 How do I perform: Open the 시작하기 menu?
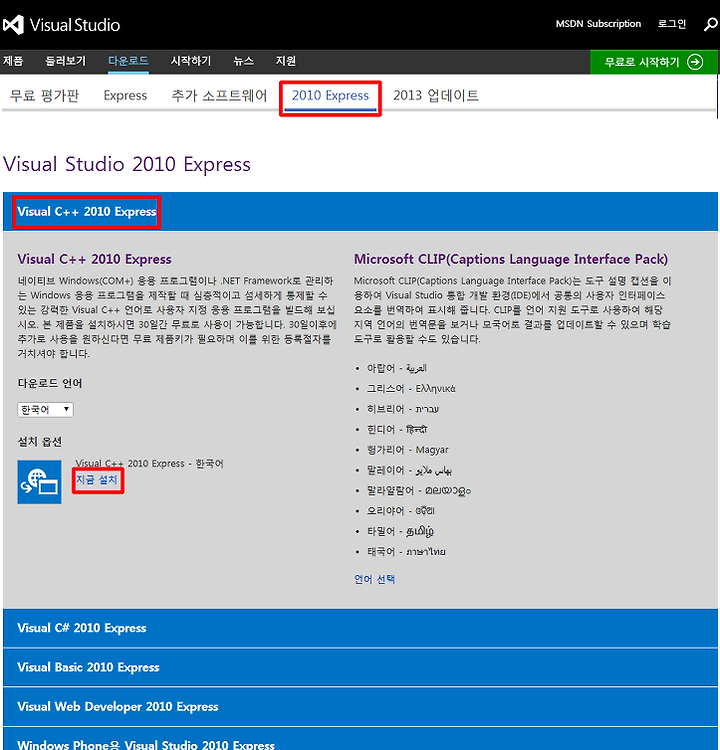(190, 61)
